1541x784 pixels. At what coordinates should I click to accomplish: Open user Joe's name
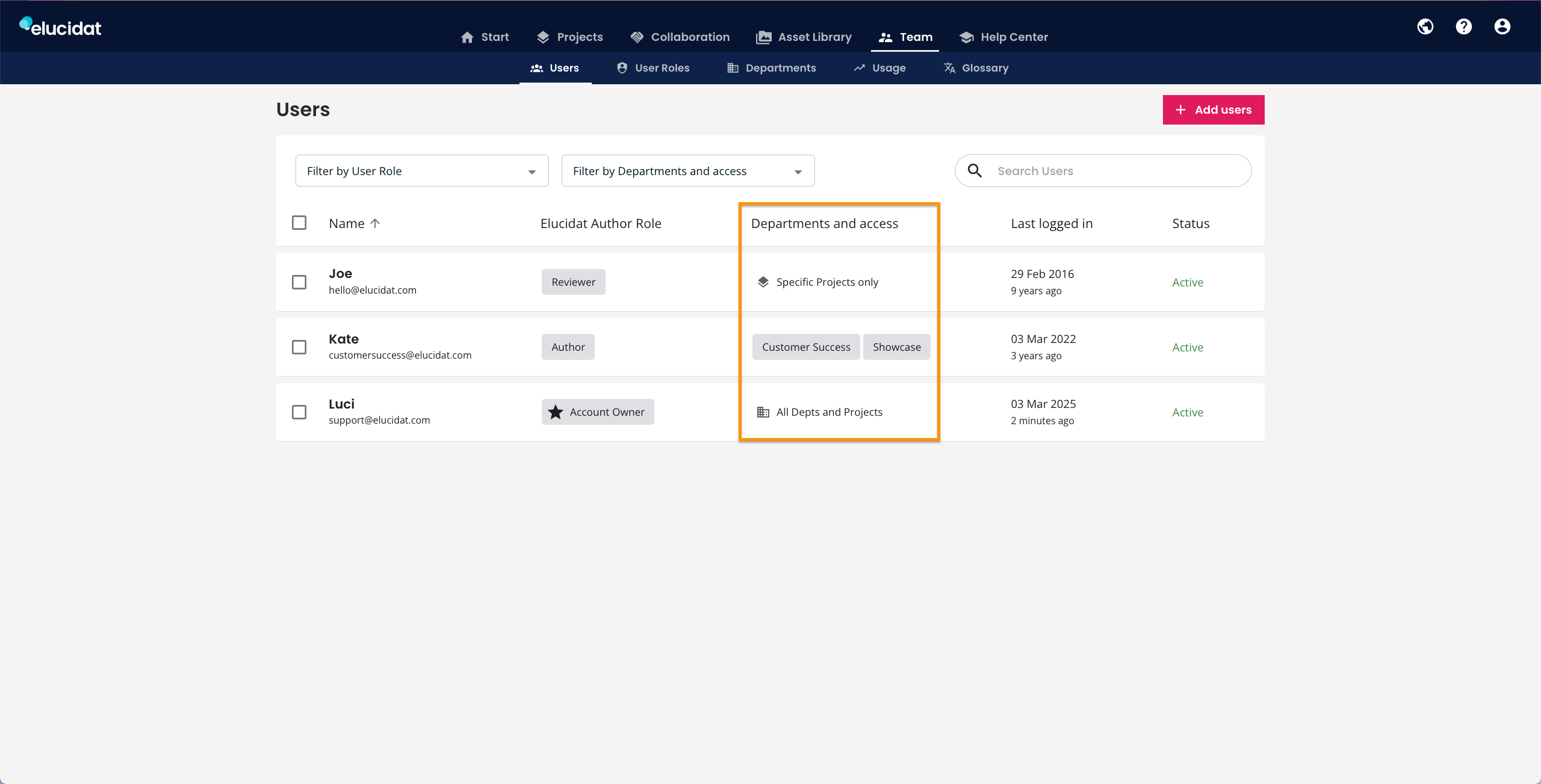point(341,274)
